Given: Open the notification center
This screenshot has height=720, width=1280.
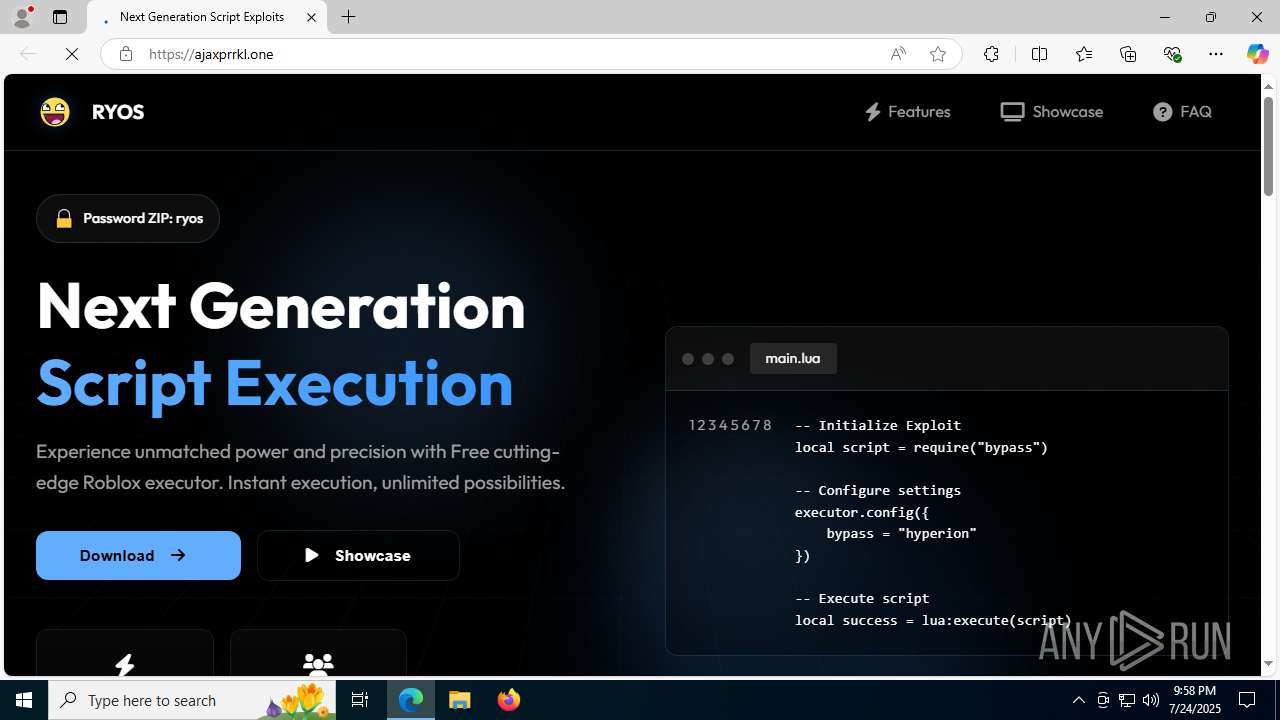Looking at the screenshot, I should (x=1248, y=700).
